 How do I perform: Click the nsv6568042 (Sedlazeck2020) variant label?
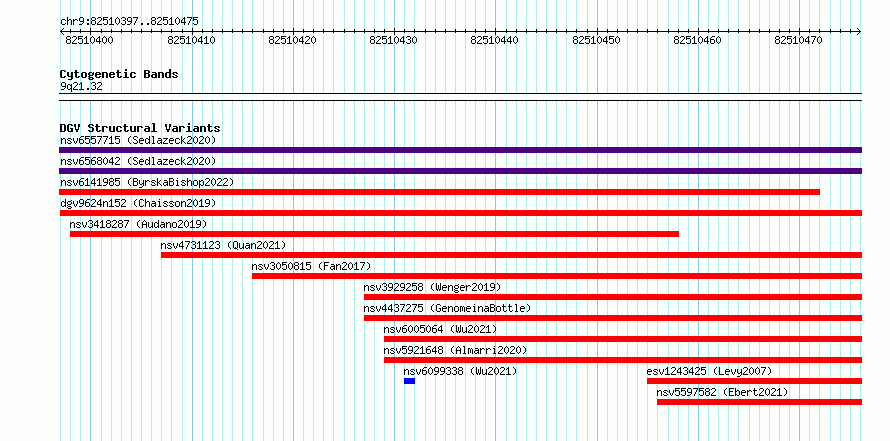point(138,161)
